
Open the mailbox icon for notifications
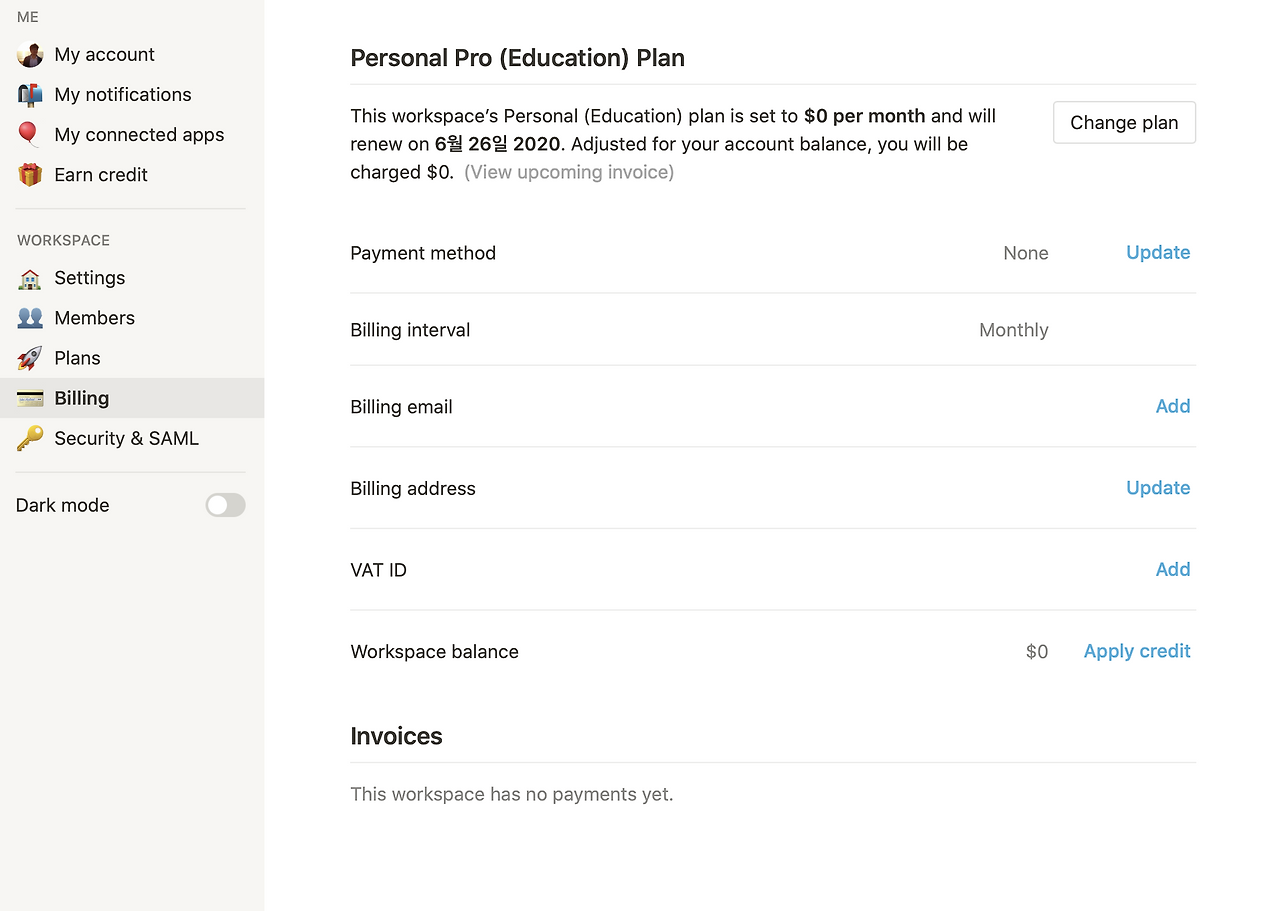pos(30,95)
